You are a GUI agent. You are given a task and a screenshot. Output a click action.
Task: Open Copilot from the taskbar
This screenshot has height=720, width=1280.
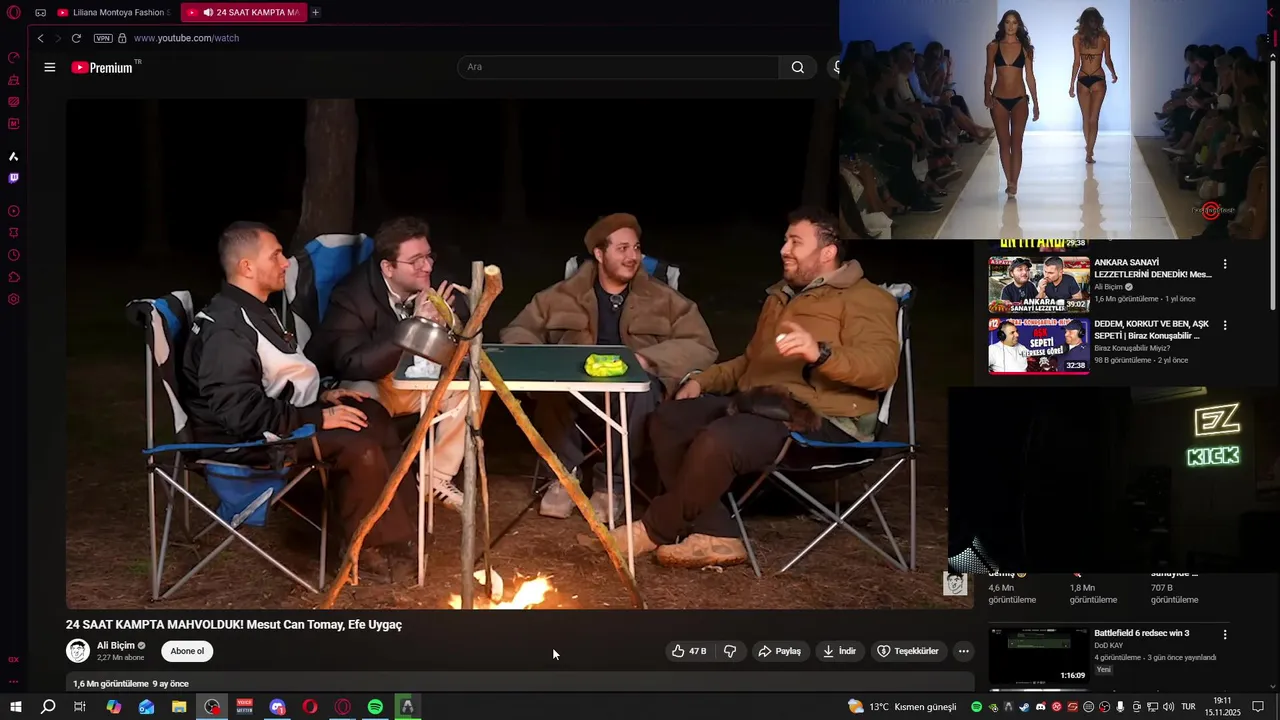point(114,707)
